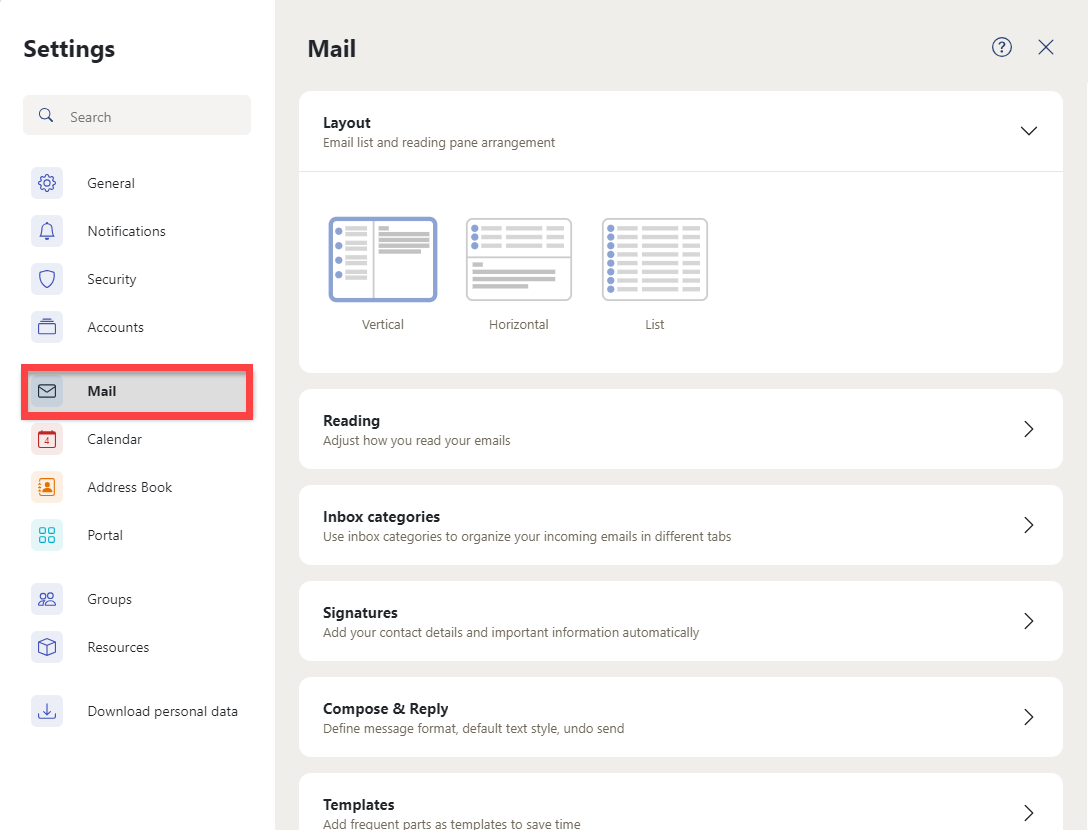Image resolution: width=1088 pixels, height=830 pixels.
Task: Expand the Templates section chevron
Action: click(1028, 813)
